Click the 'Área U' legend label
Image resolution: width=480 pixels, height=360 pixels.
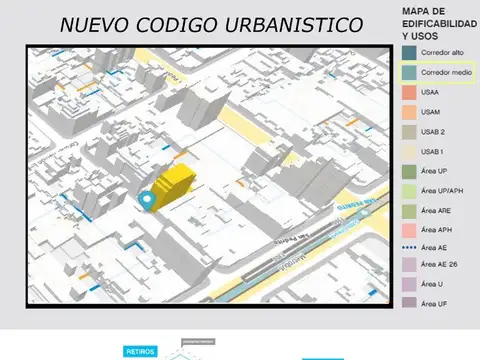[x=432, y=284]
